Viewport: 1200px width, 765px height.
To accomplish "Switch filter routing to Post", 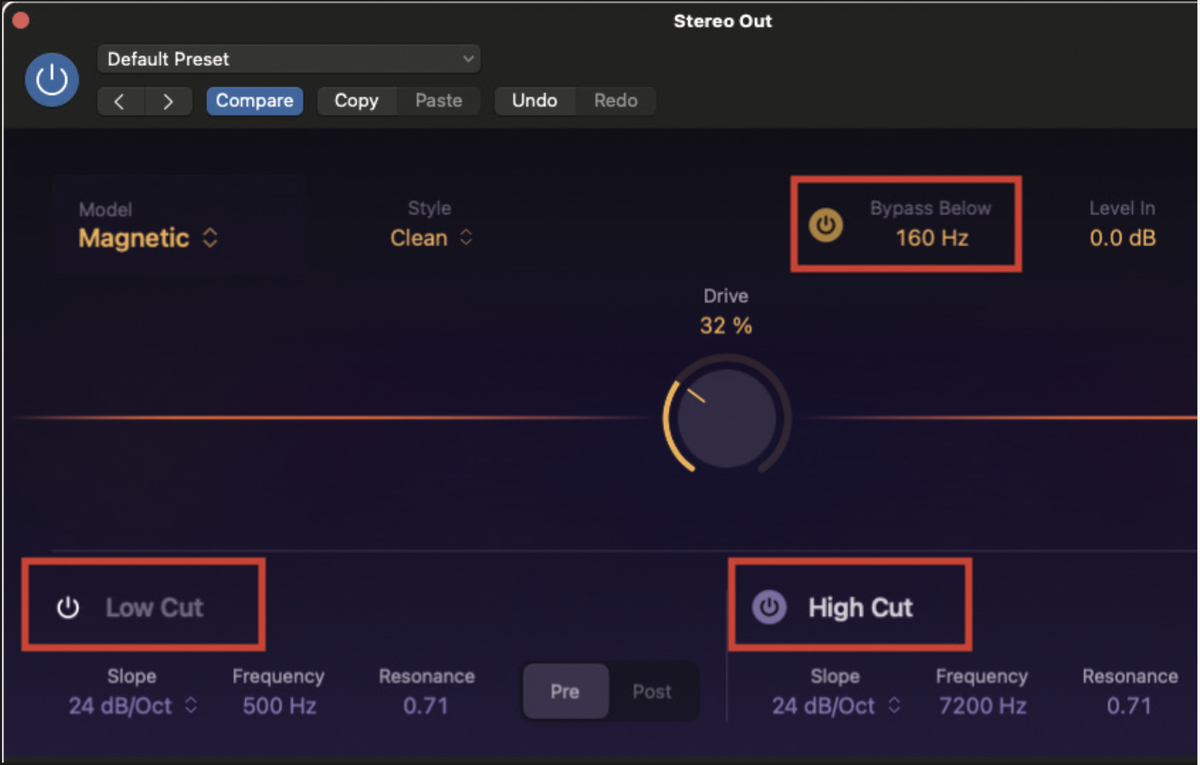I will coord(652,691).
